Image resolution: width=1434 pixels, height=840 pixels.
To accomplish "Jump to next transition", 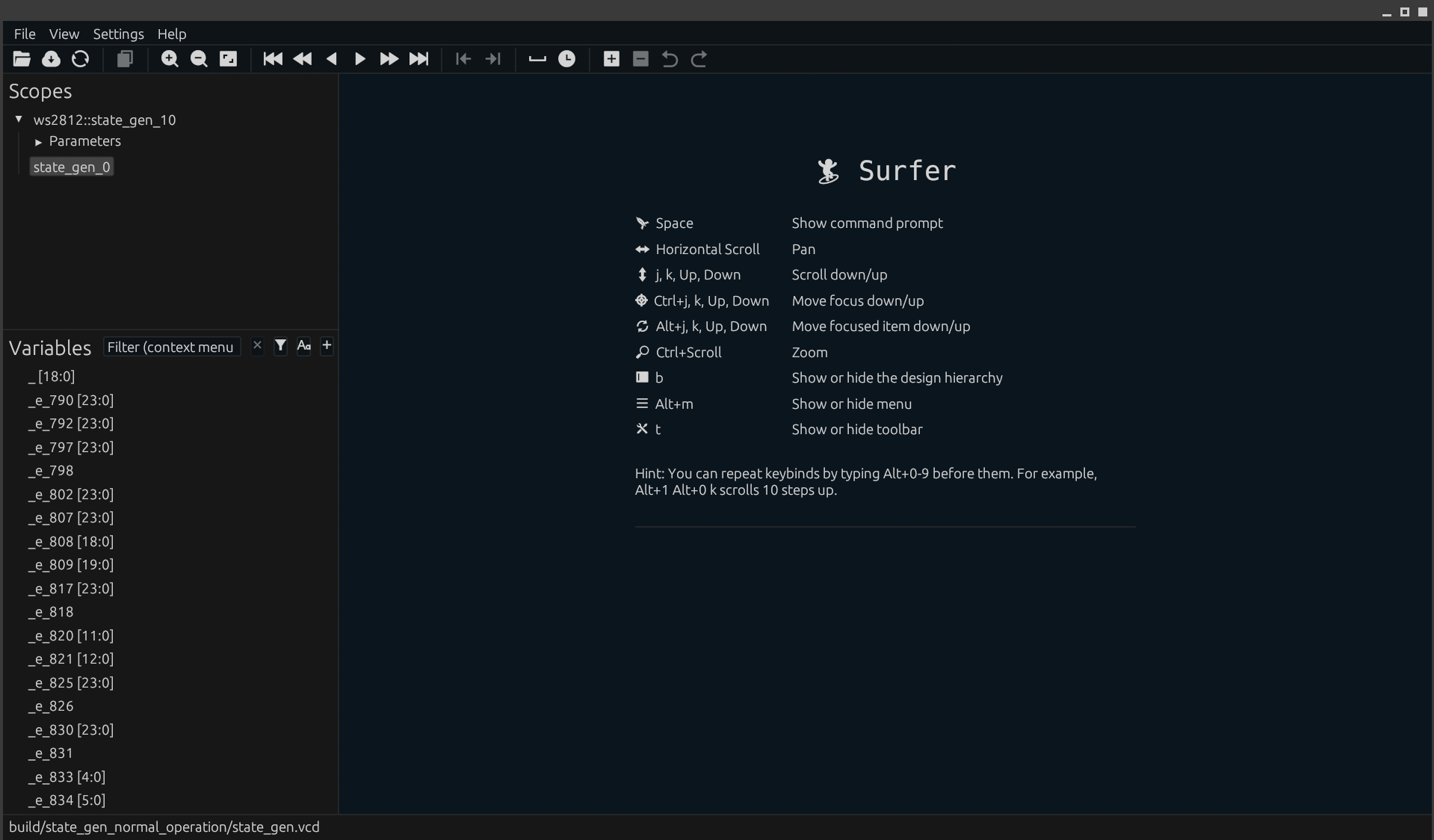I will 492,59.
